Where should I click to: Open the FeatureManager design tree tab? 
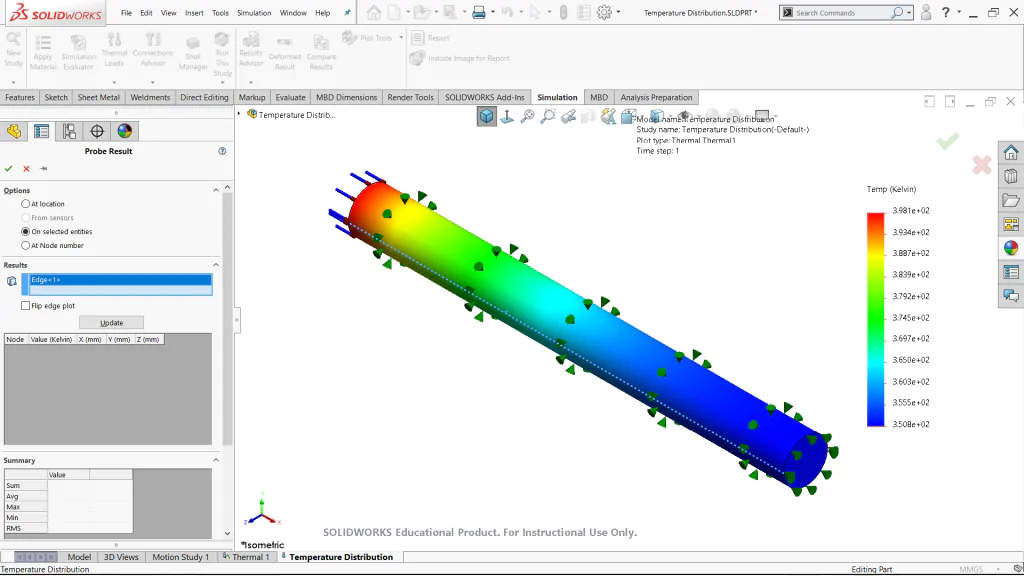pos(14,131)
